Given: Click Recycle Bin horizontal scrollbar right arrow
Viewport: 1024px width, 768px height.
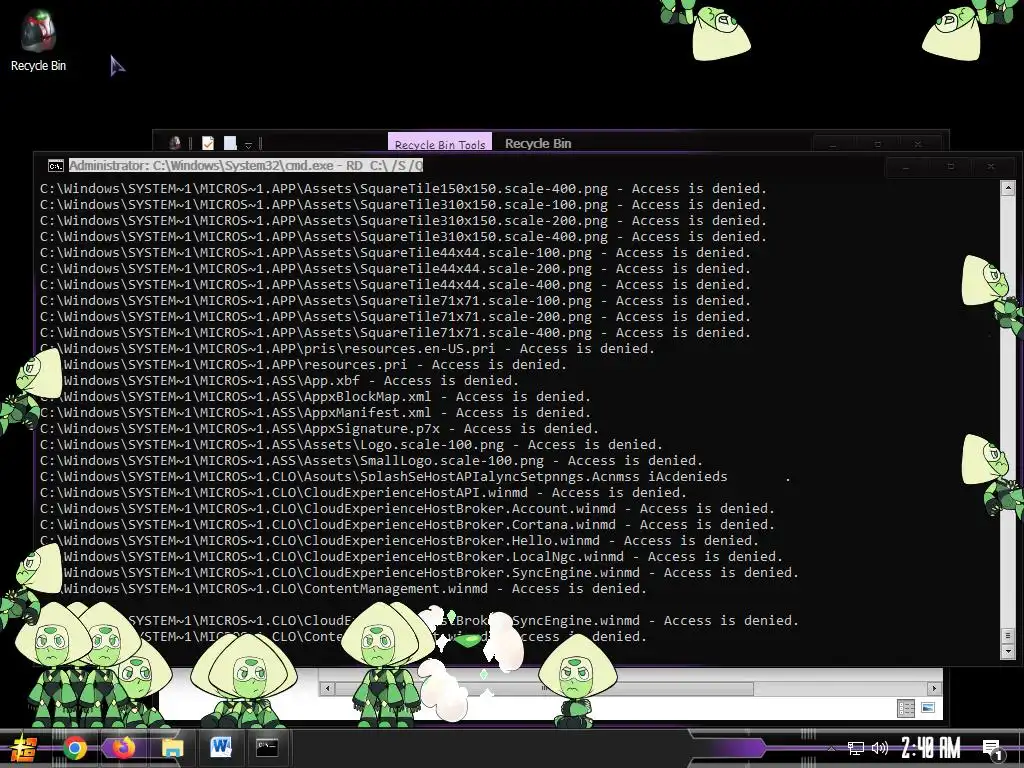Looking at the screenshot, I should tap(934, 688).
